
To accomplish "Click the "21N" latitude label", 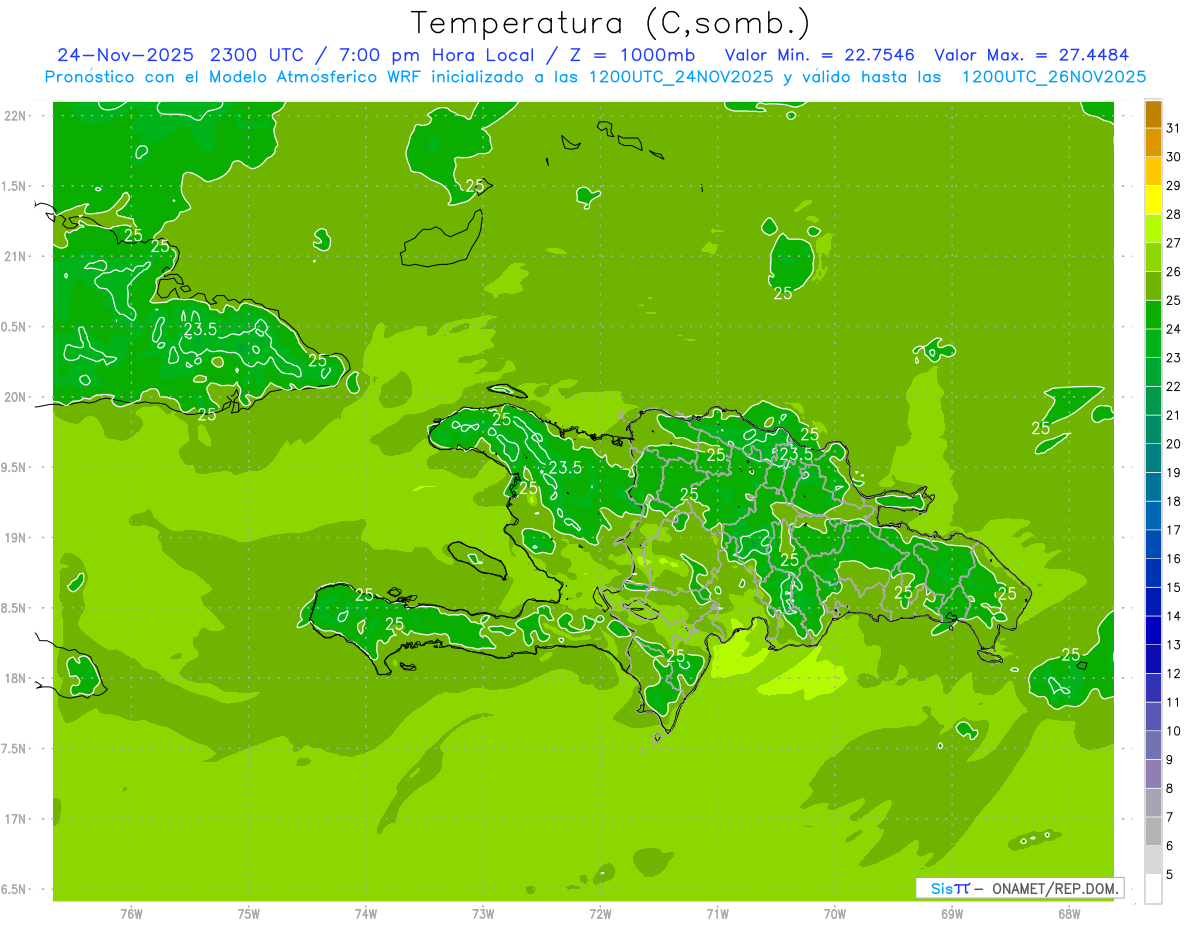I will [17, 256].
